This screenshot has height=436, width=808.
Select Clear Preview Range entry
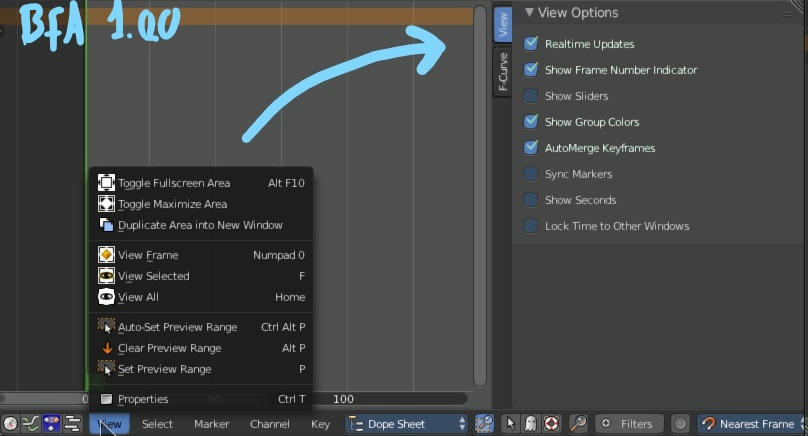coord(201,348)
